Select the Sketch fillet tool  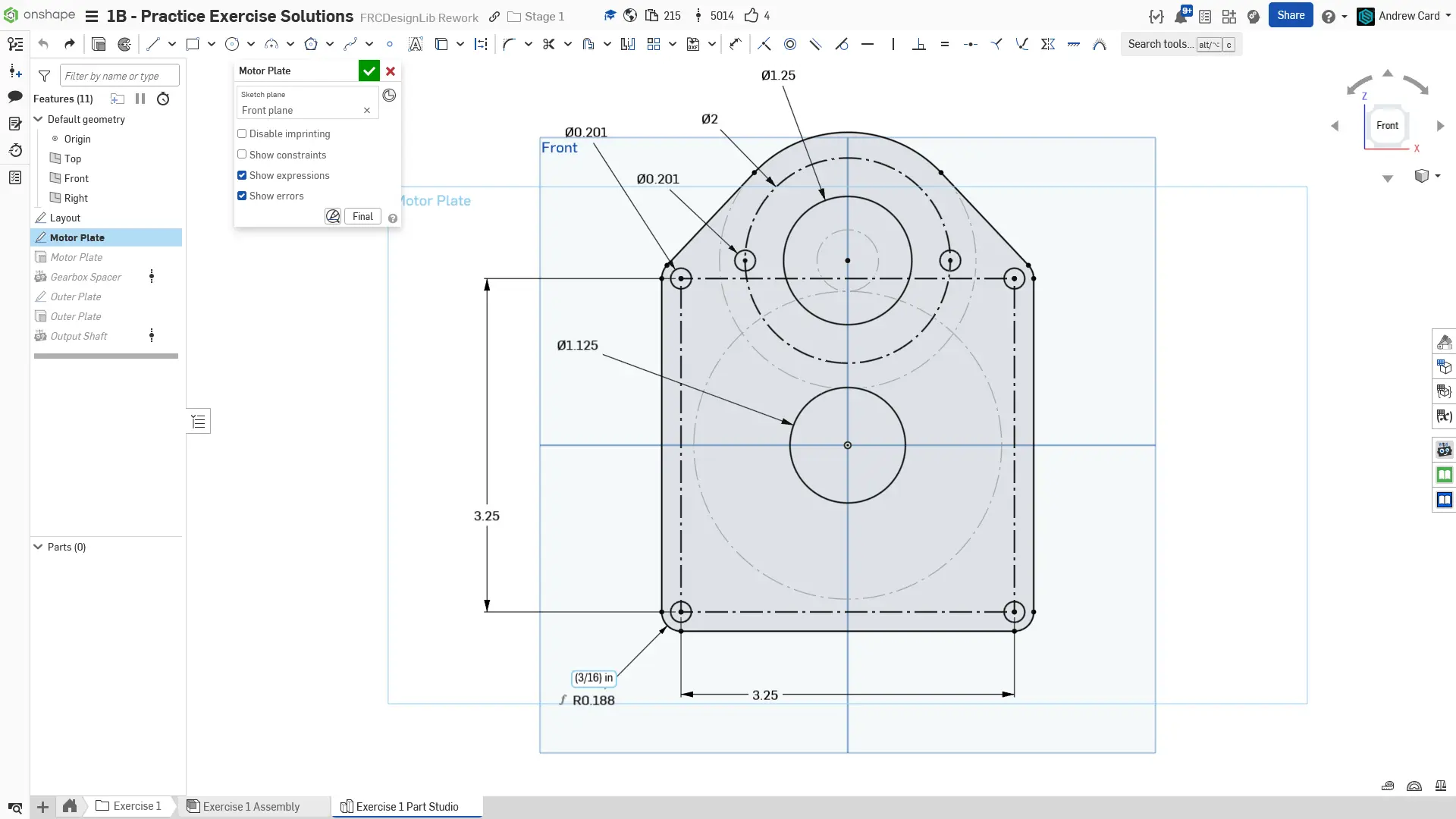point(509,44)
